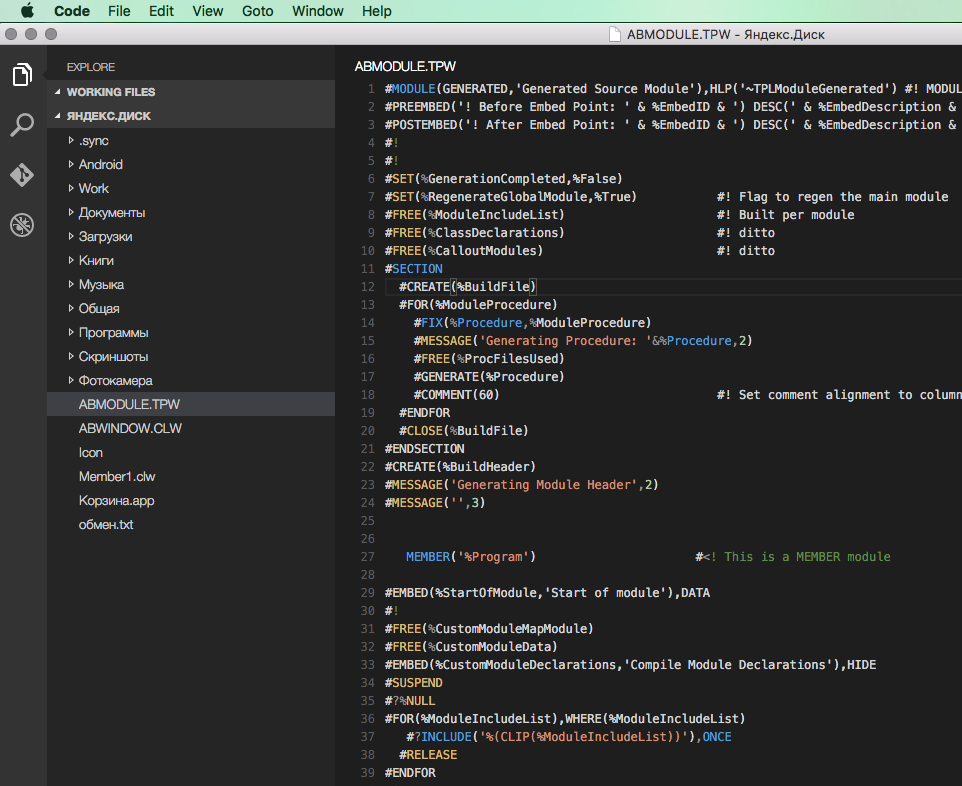Expand the Android folder
This screenshot has width=962, height=786.
[x=100, y=164]
